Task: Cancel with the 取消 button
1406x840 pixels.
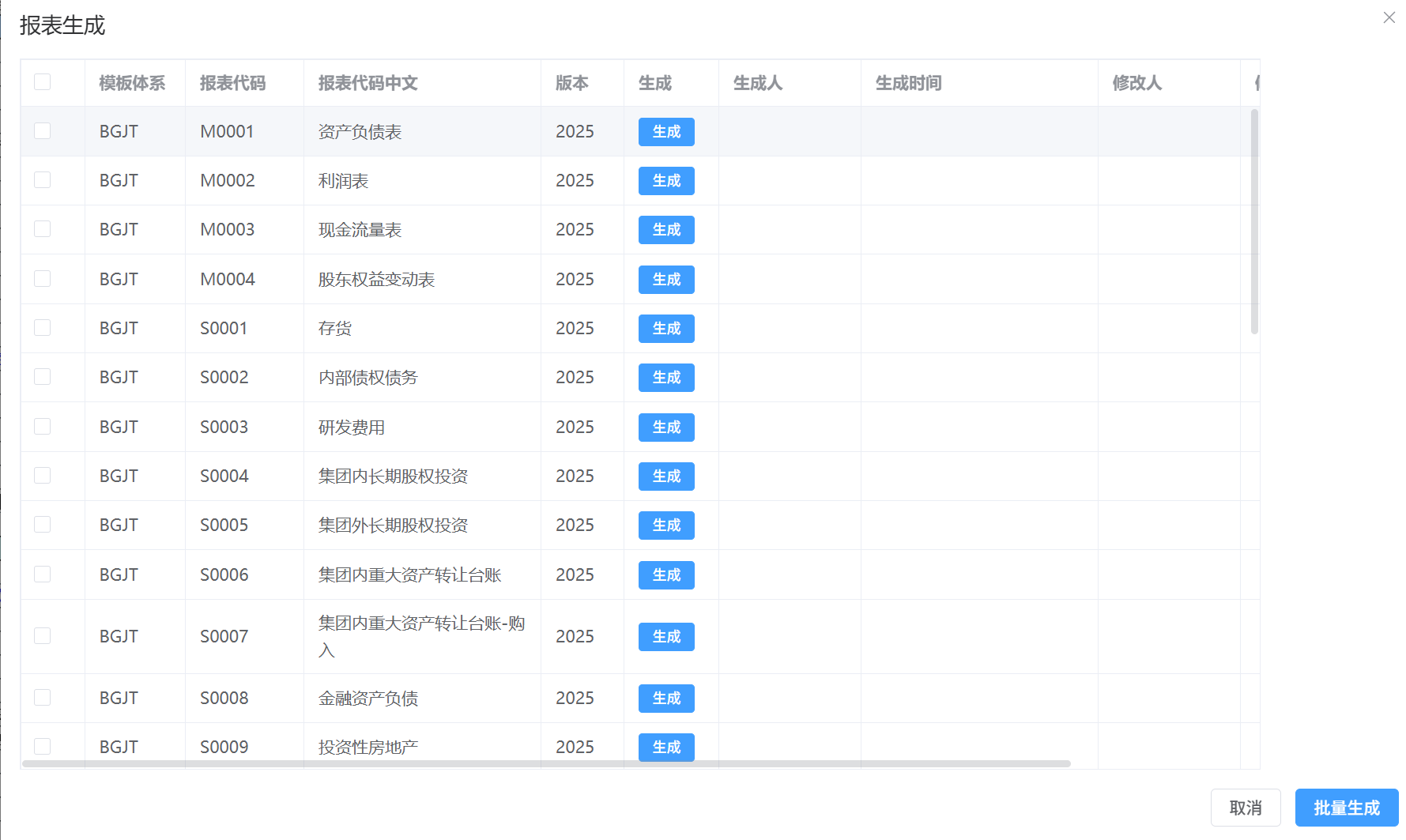Action: [x=1245, y=808]
